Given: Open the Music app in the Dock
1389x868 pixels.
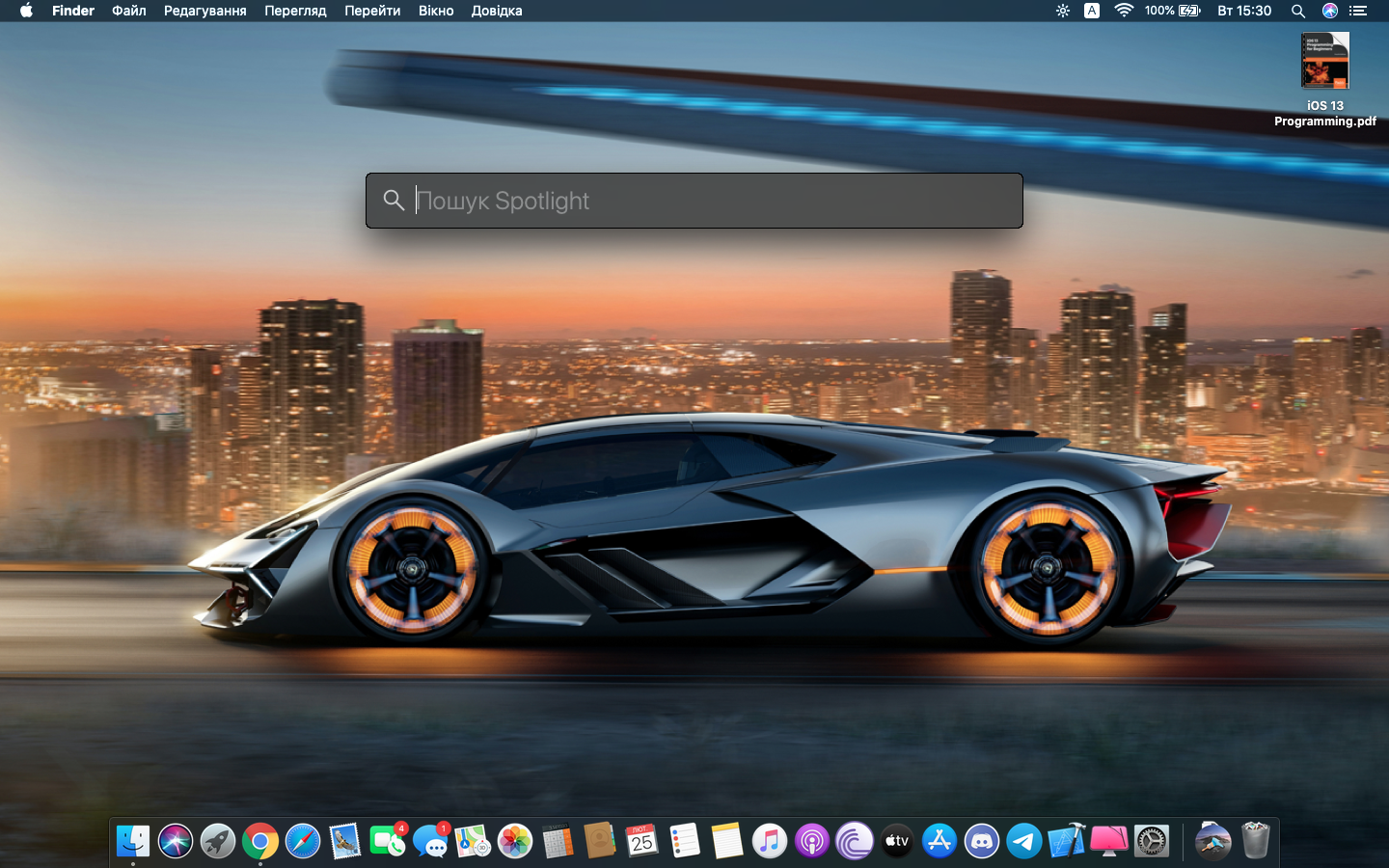Looking at the screenshot, I should coord(770,841).
